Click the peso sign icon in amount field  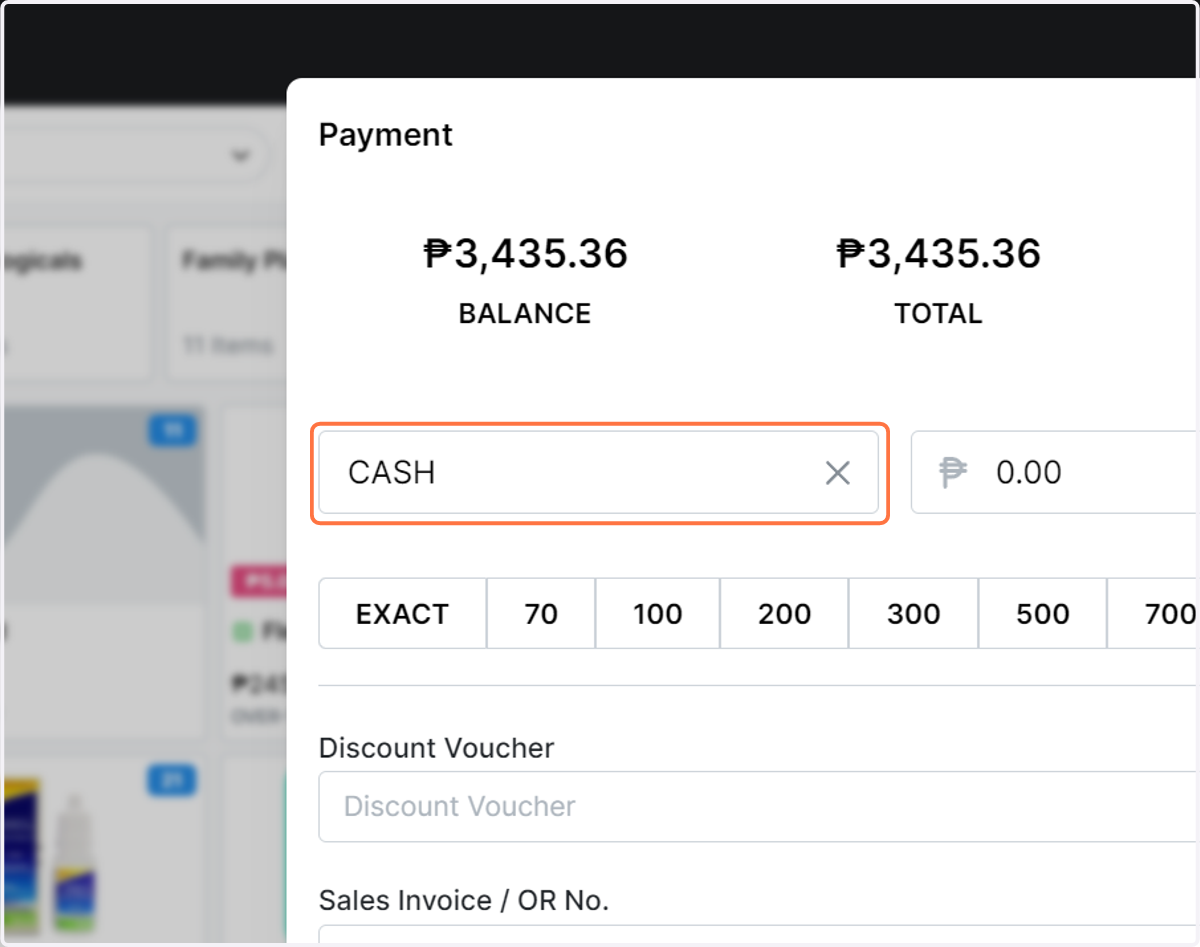tap(954, 473)
